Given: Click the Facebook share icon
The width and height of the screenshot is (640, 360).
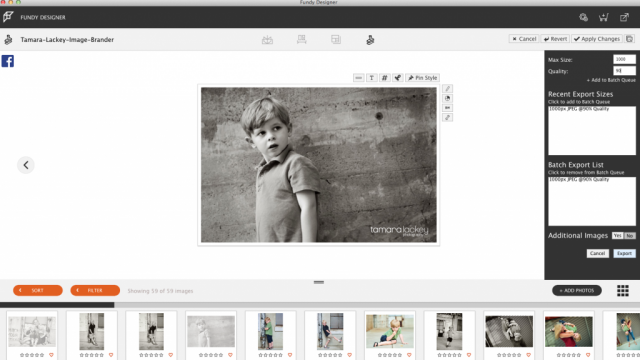Looking at the screenshot, I should 8,61.
